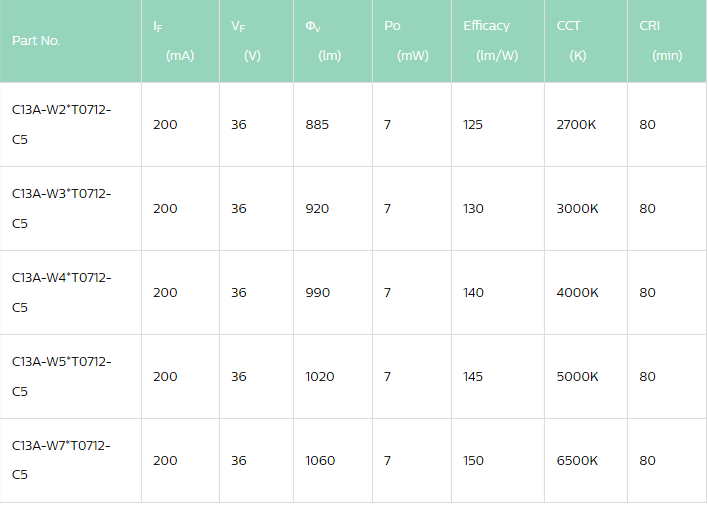Open part number C13A-W3*T0712-C5
708x505 pixels.
click(61, 208)
